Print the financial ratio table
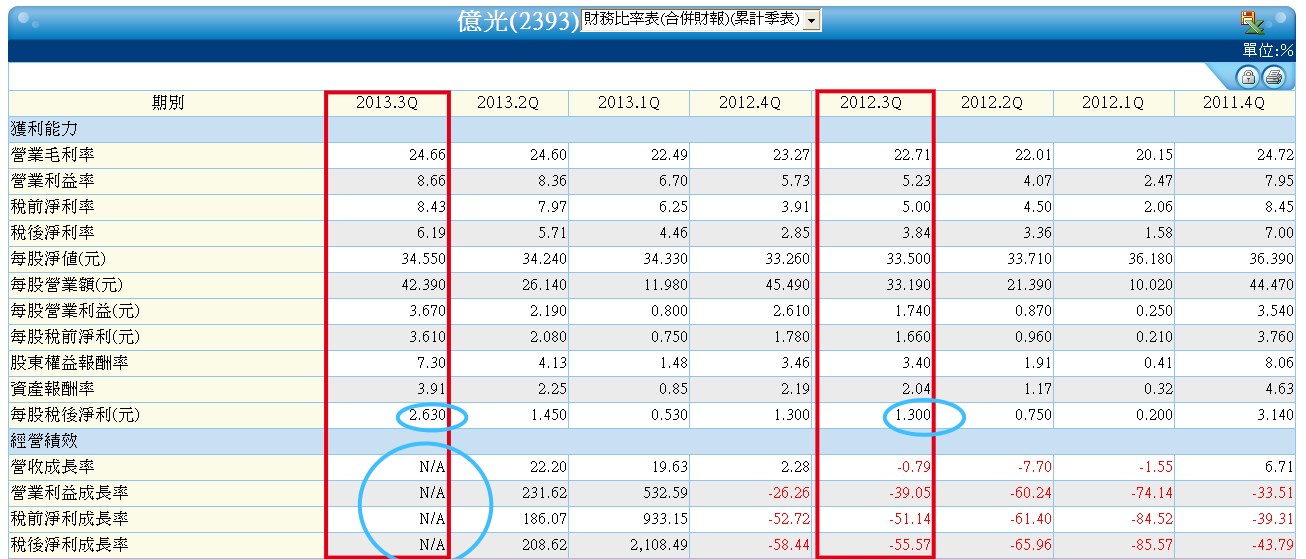This screenshot has width=1306, height=559. [1273, 77]
